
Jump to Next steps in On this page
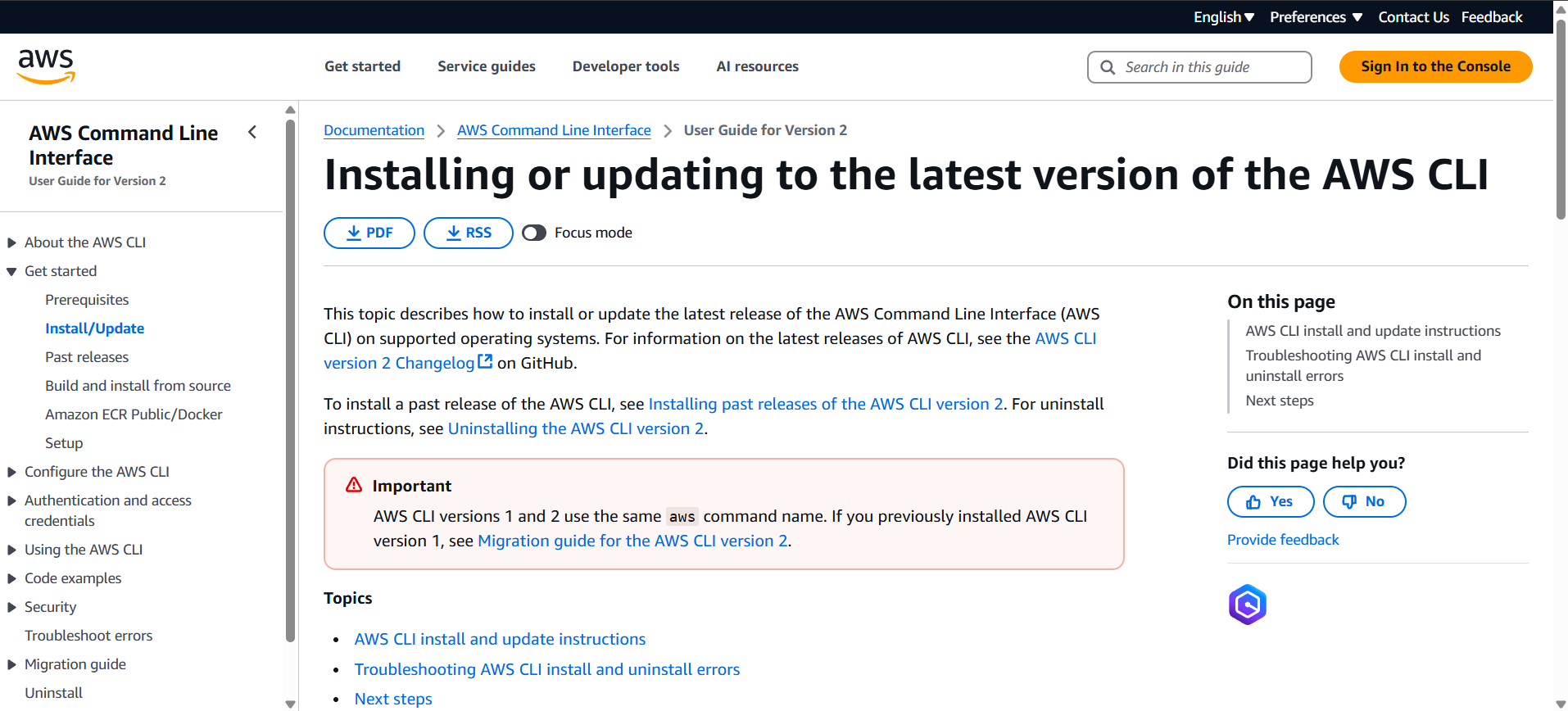[1280, 401]
